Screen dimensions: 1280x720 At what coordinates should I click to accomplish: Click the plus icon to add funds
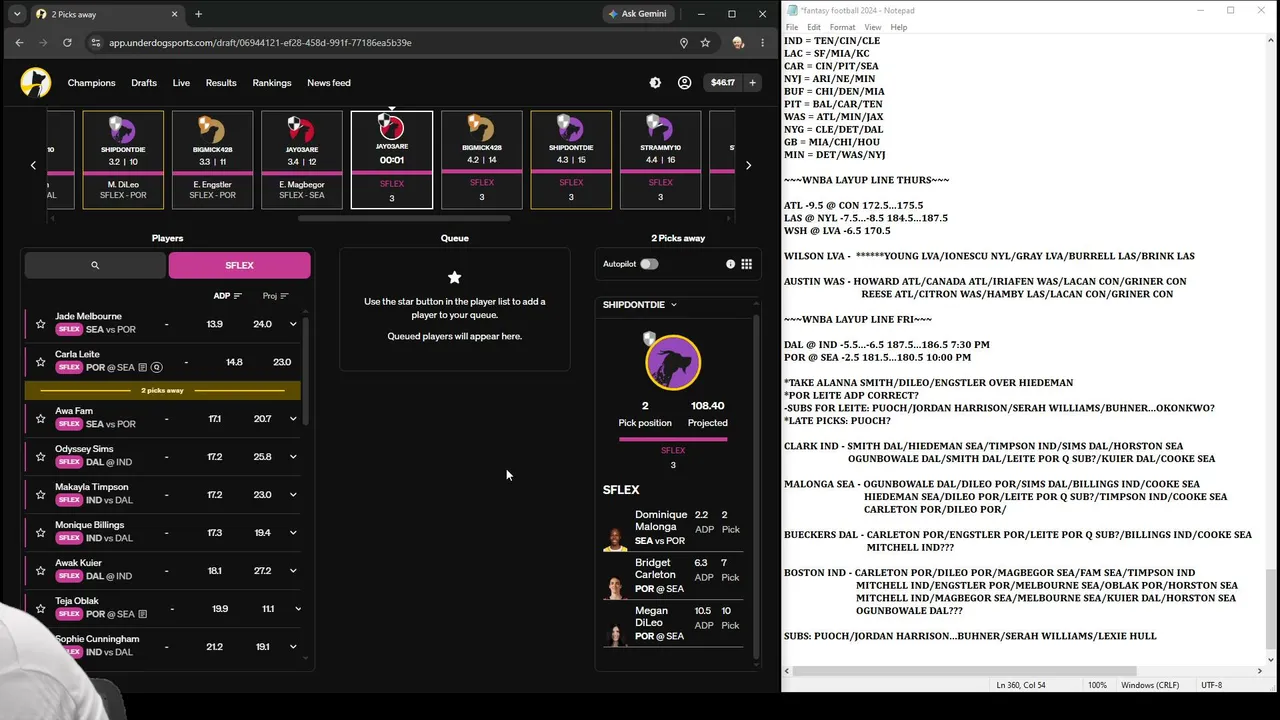(752, 83)
